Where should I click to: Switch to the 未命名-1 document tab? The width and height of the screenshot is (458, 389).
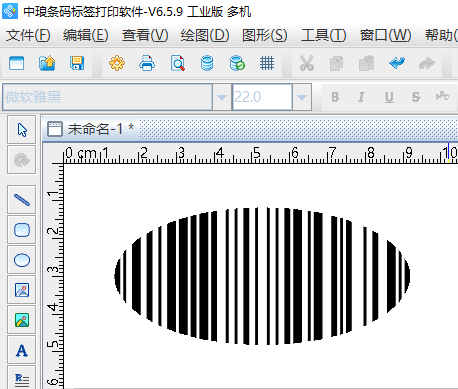click(x=91, y=129)
